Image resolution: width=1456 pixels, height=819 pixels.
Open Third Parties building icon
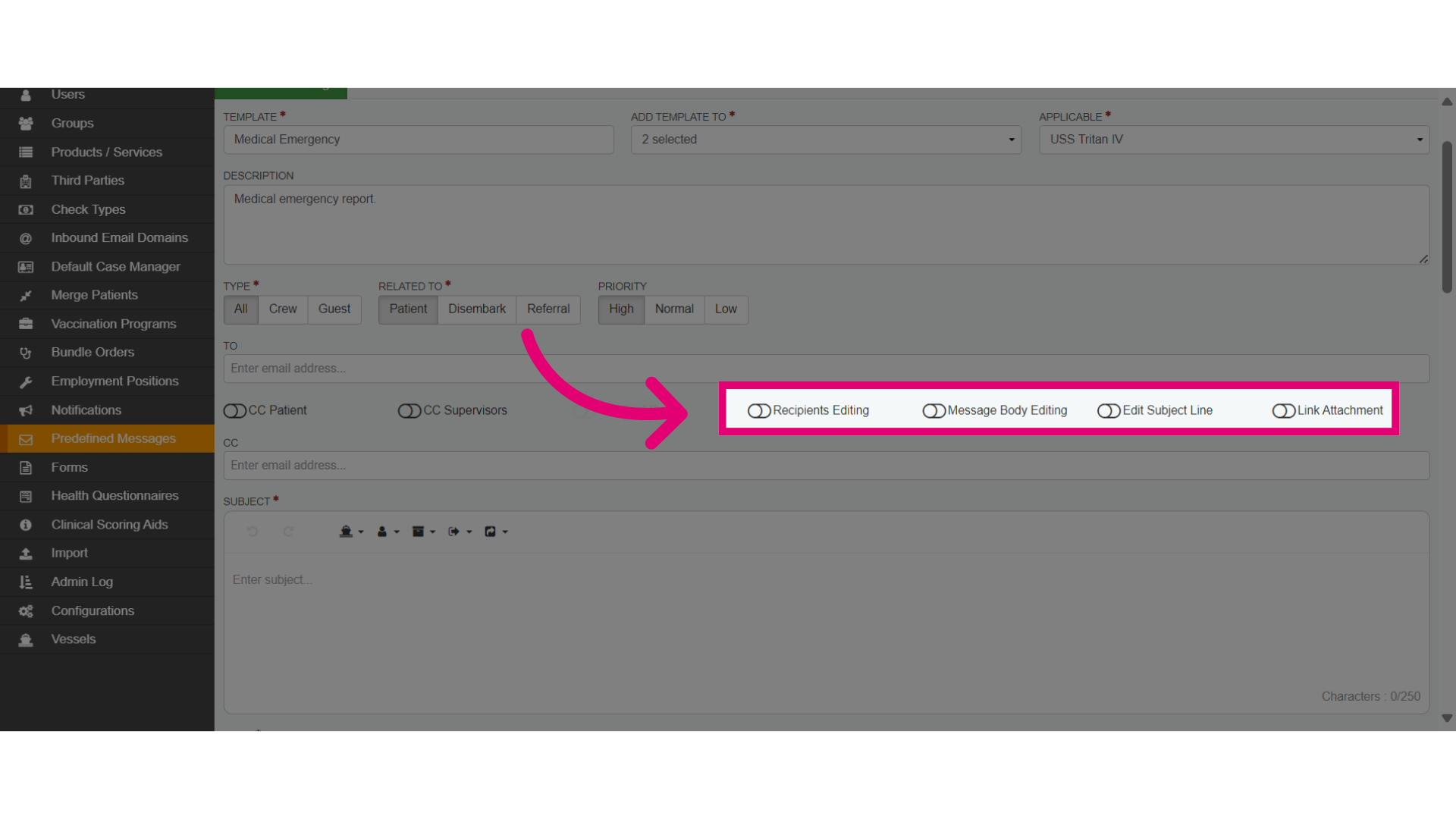point(26,181)
